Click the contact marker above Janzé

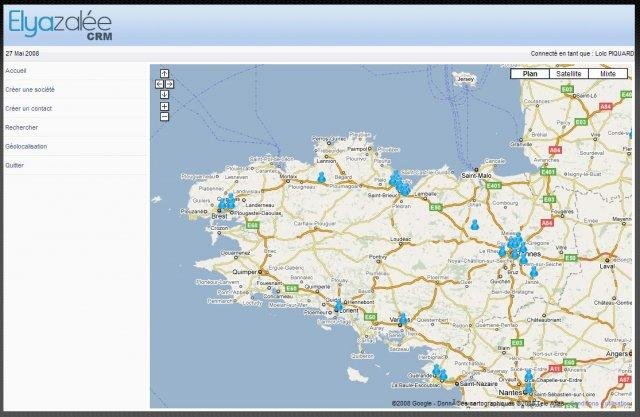pyautogui.click(x=533, y=272)
